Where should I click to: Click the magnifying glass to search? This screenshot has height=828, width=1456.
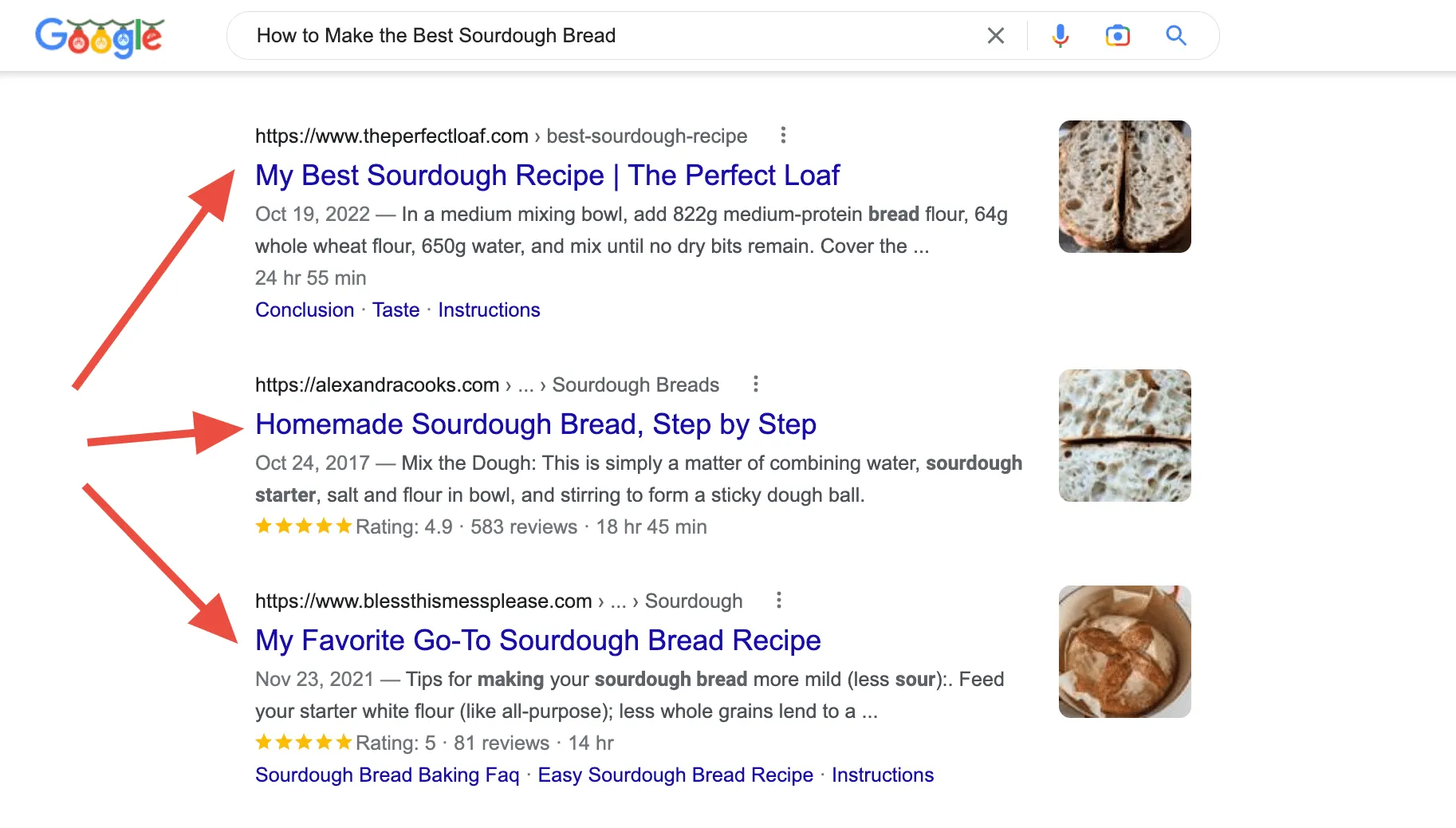coord(1176,35)
